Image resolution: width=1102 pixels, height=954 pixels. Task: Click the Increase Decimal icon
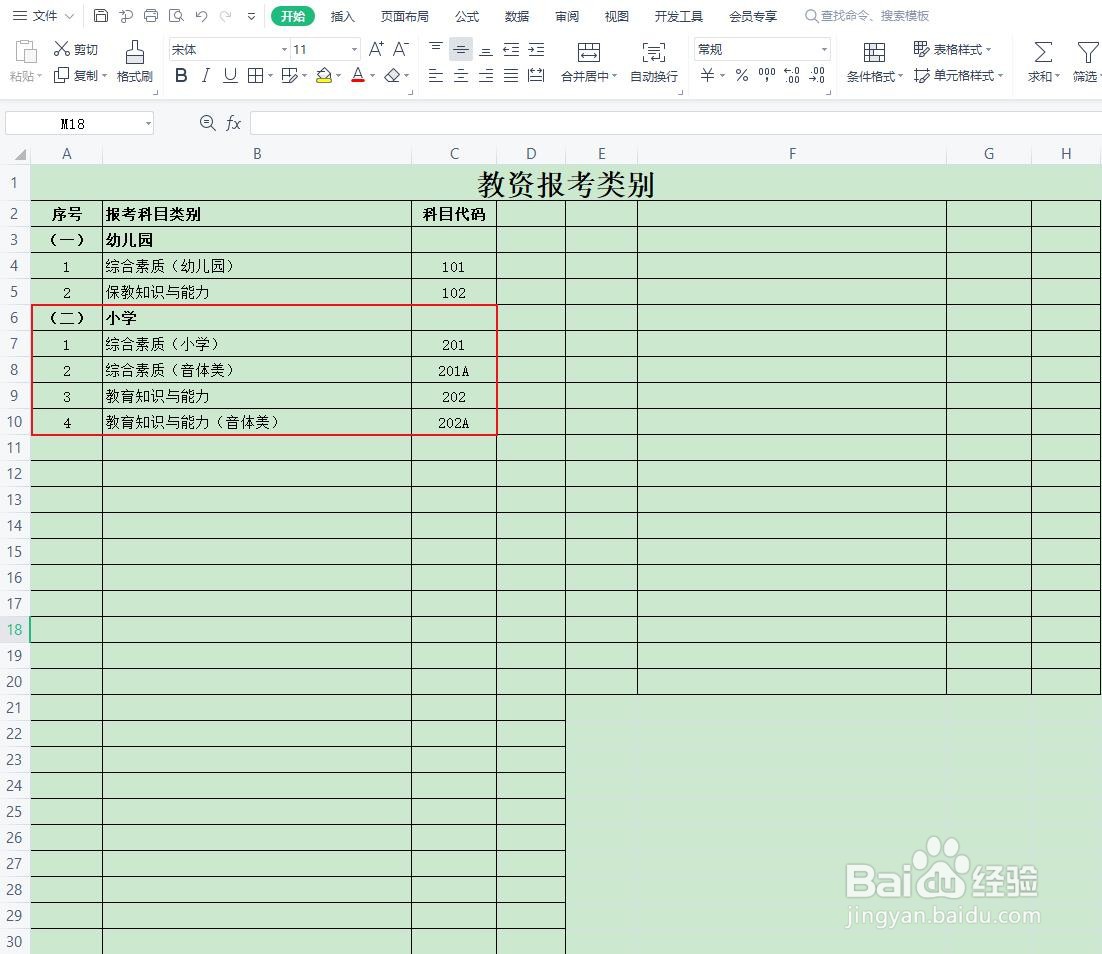[790, 75]
